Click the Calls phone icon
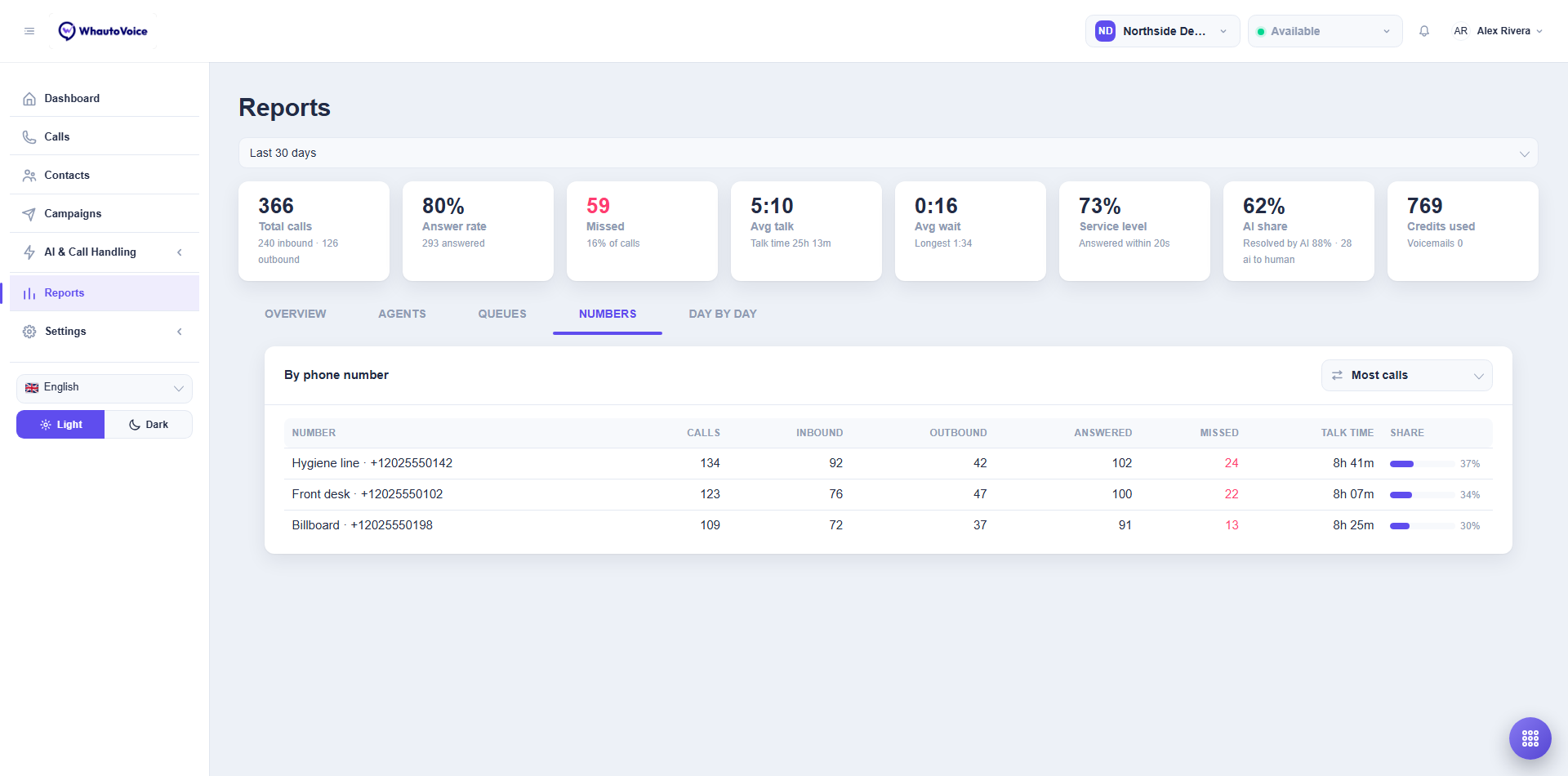The image size is (1568, 776). coord(29,137)
